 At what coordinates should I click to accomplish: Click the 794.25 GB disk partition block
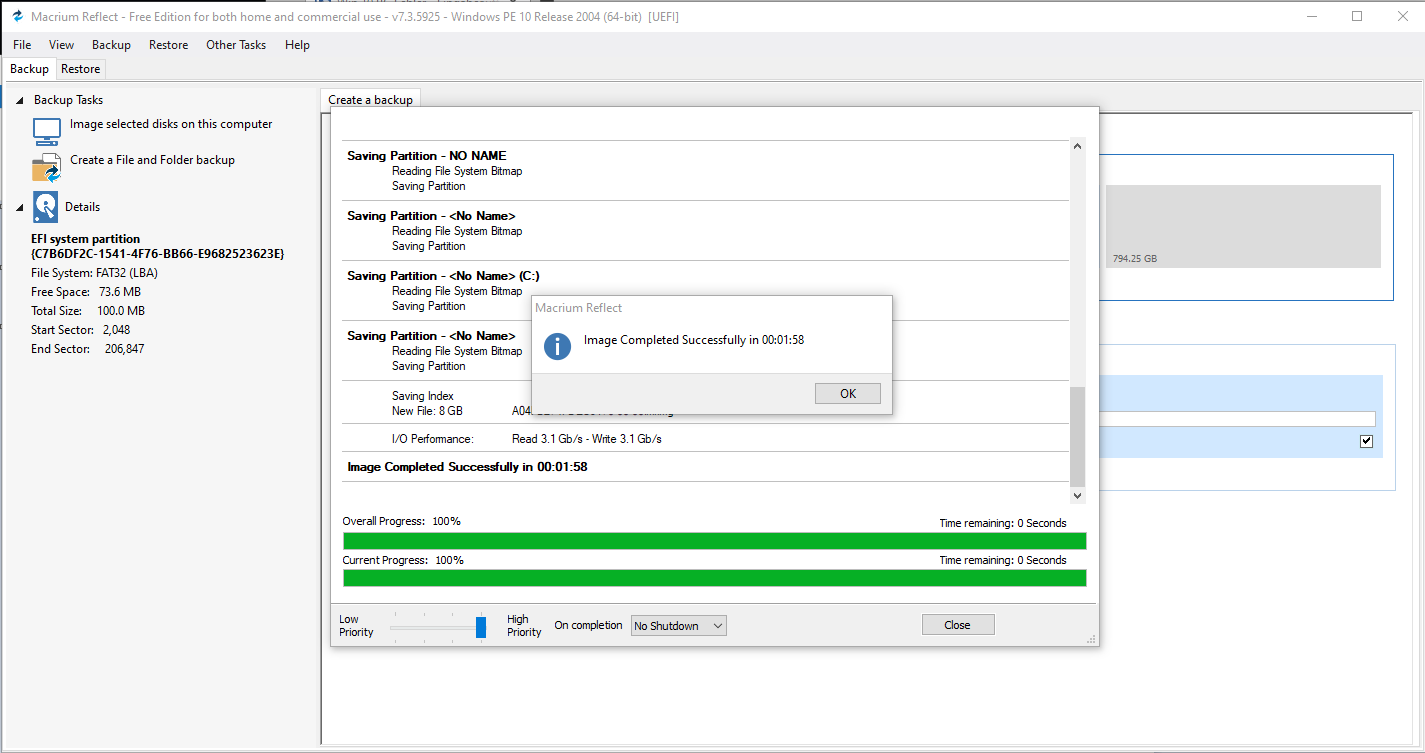[x=1243, y=226]
